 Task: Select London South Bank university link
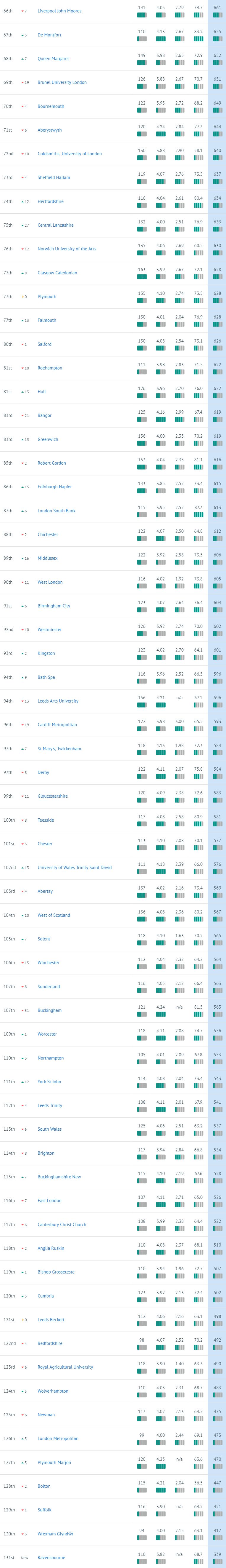coord(56,511)
